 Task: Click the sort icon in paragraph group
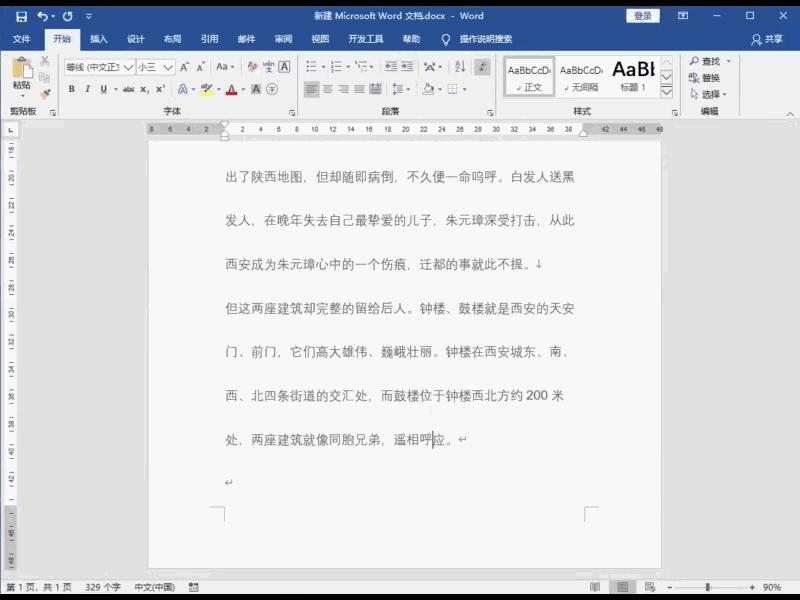coord(459,65)
